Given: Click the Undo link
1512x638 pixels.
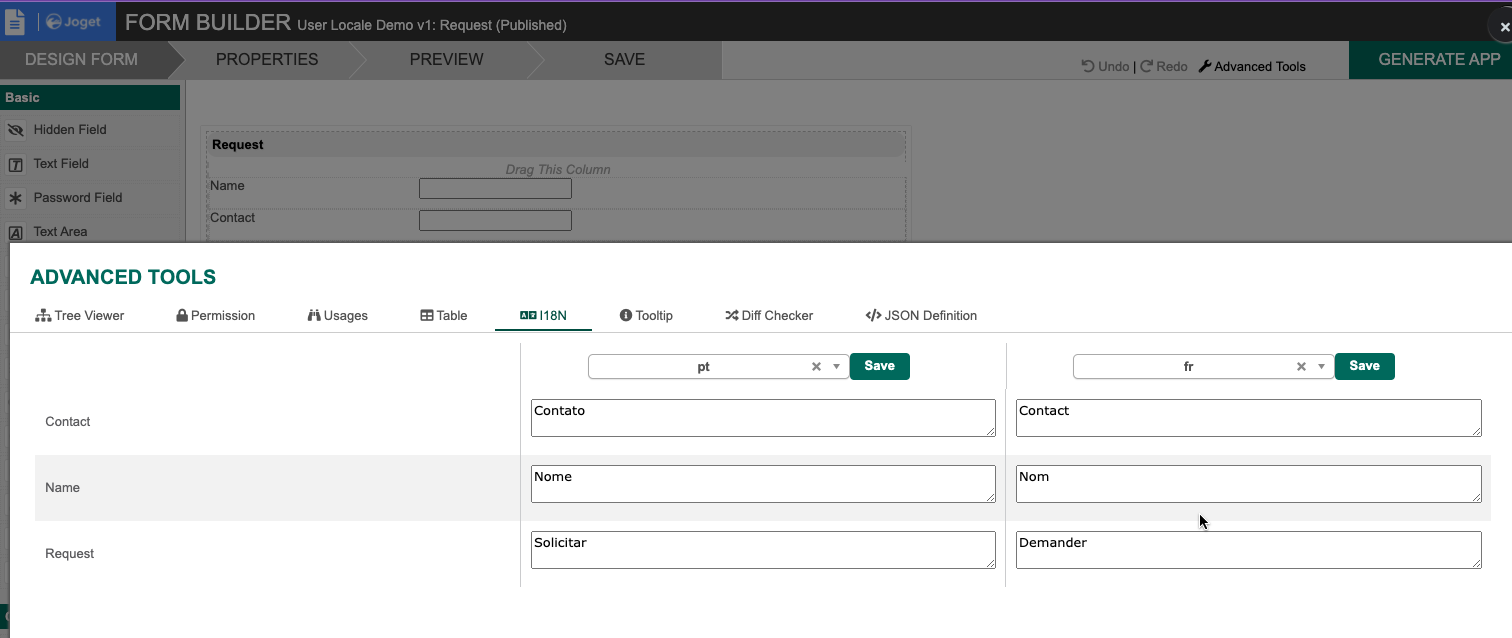Looking at the screenshot, I should tap(1105, 66).
